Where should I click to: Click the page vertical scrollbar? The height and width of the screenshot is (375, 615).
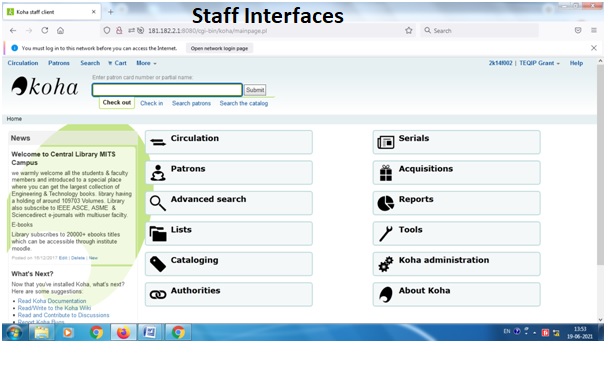(600, 165)
